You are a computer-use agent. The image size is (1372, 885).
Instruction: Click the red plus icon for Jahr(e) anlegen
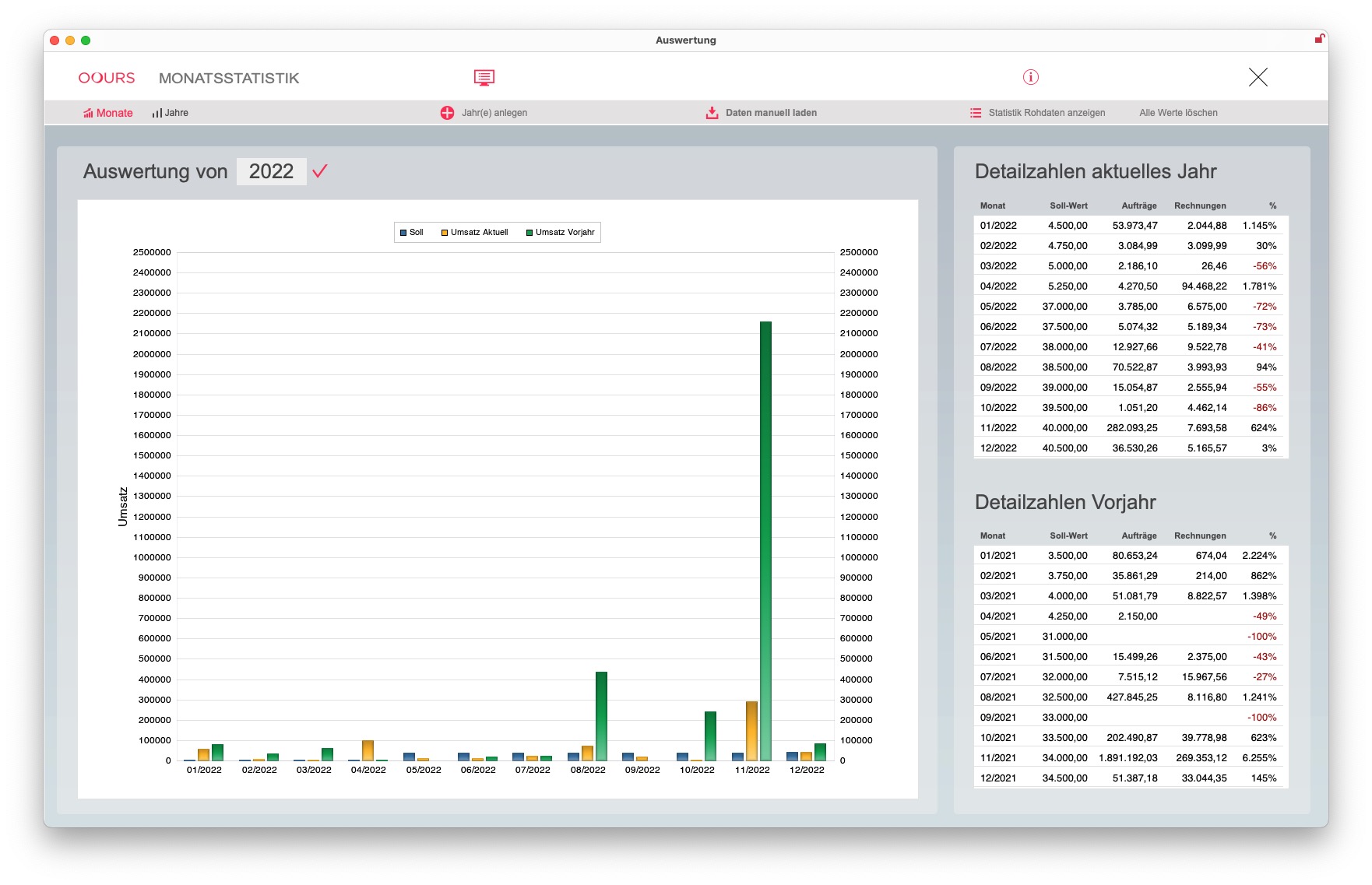point(447,113)
